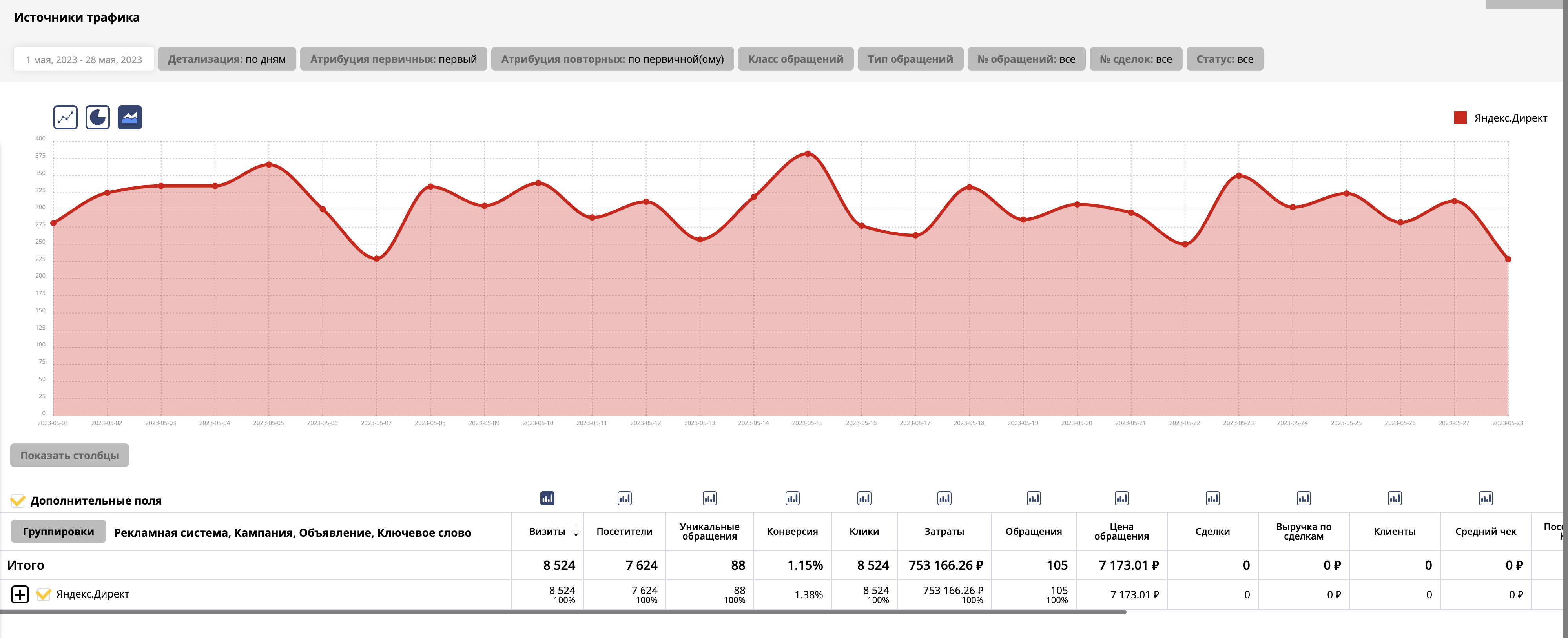Click red Яндекс.Директ legend swatch
1568x638 pixels.
coord(1460,118)
